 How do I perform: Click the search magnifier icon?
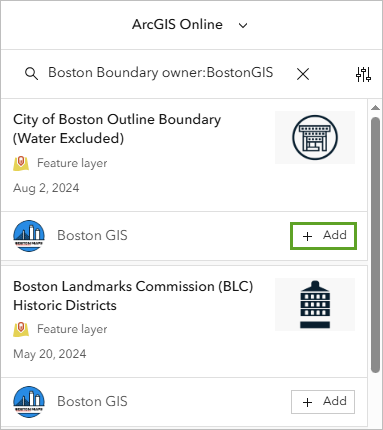pyautogui.click(x=31, y=73)
